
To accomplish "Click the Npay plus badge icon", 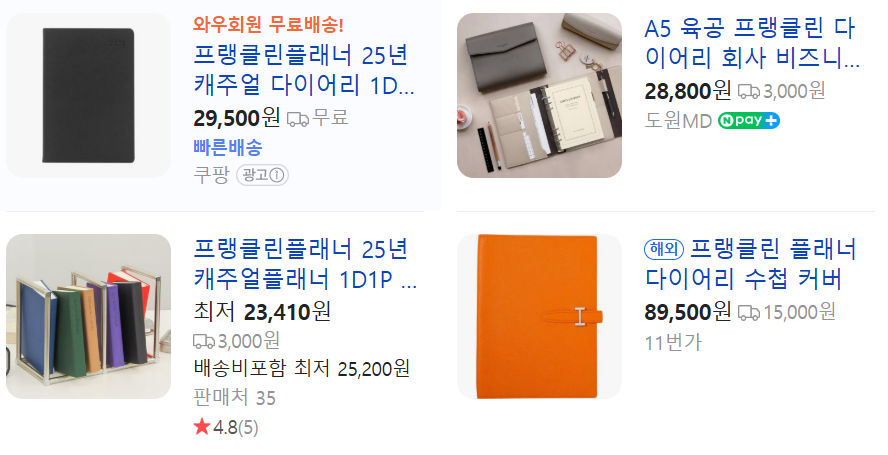I will (749, 121).
